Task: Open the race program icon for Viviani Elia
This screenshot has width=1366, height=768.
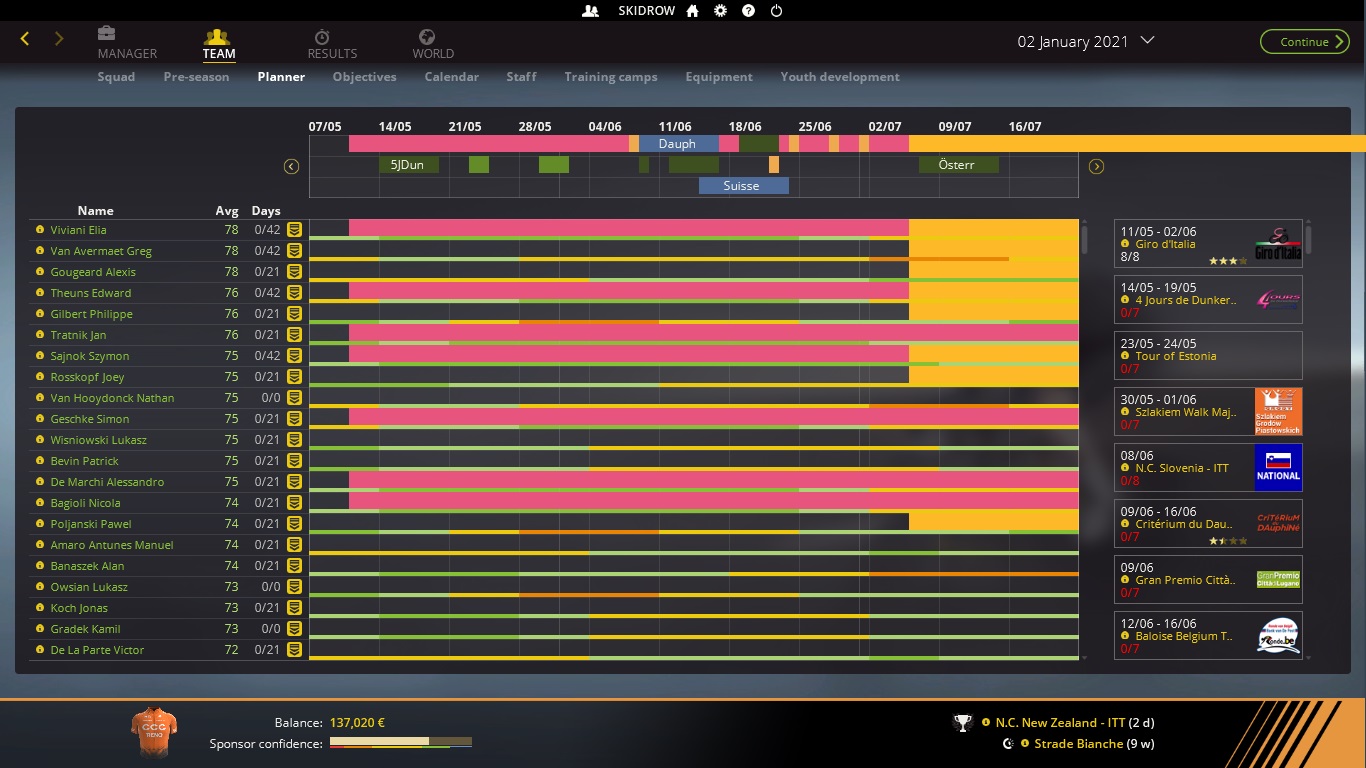Action: 294,230
